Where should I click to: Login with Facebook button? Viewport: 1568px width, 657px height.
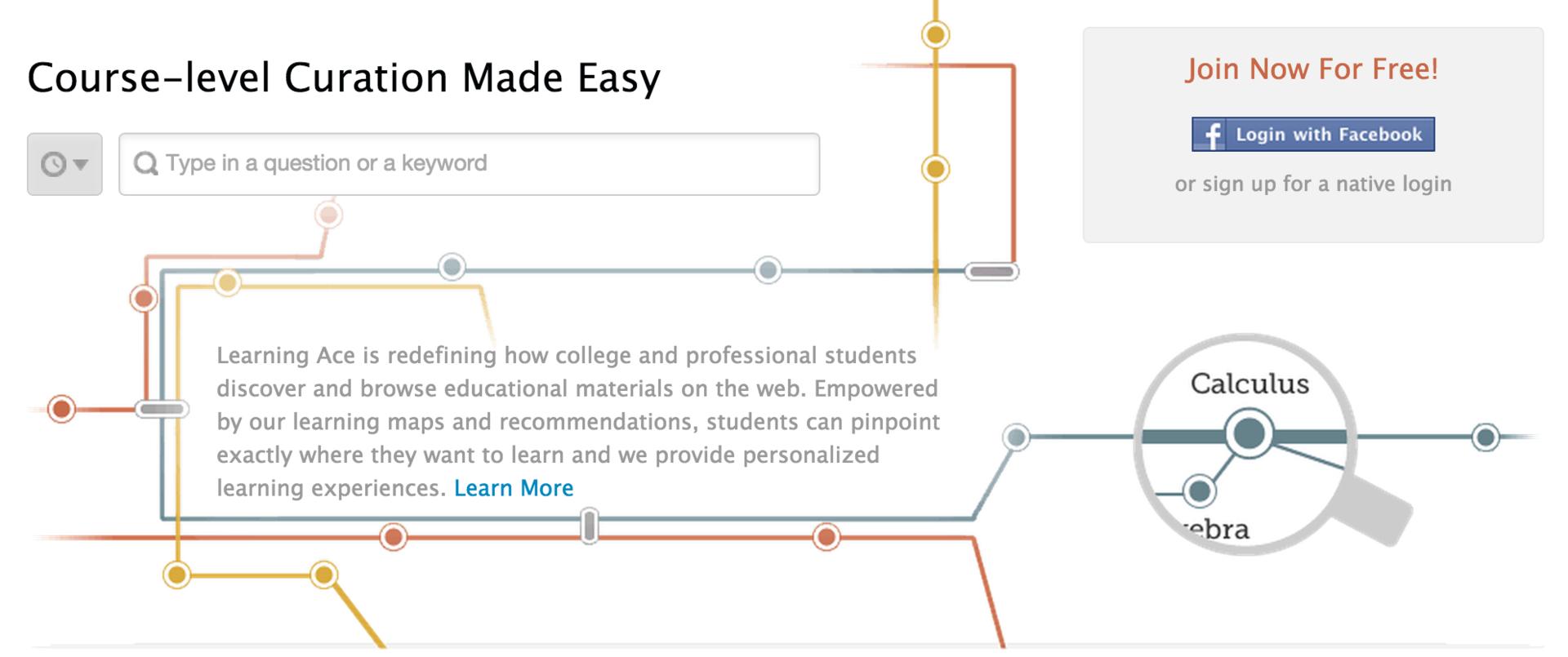point(1312,135)
